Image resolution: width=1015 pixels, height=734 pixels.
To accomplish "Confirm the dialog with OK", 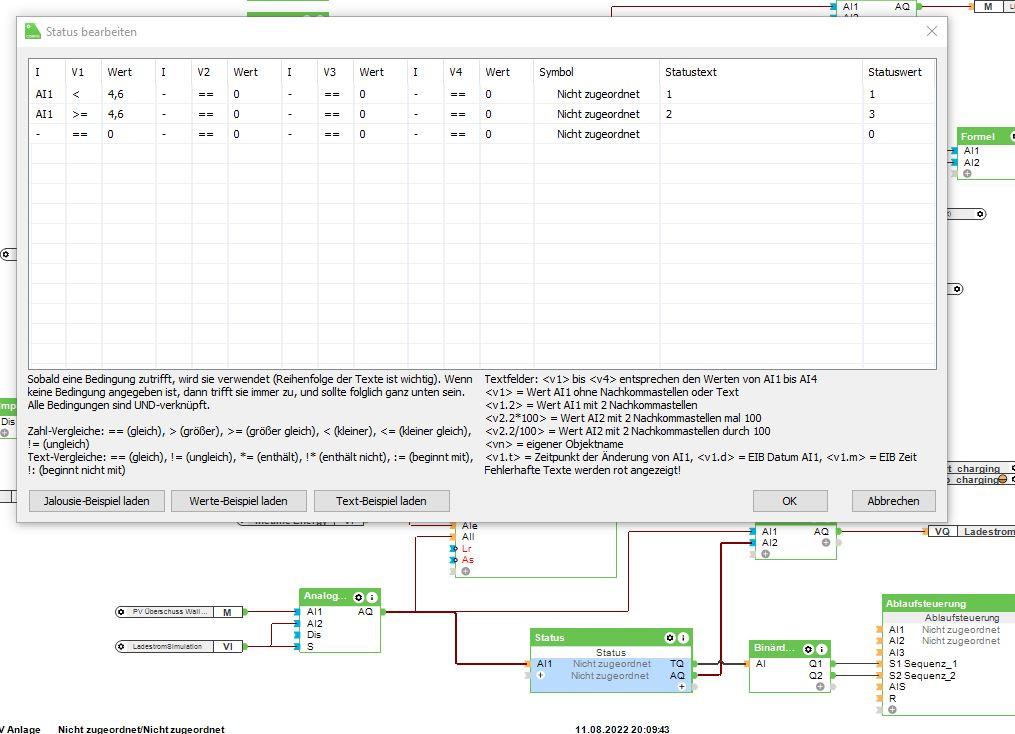I will coord(789,501).
